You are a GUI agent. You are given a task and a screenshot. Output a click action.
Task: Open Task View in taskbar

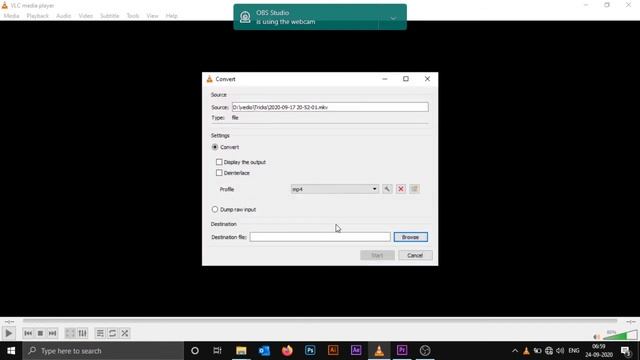[217, 351]
